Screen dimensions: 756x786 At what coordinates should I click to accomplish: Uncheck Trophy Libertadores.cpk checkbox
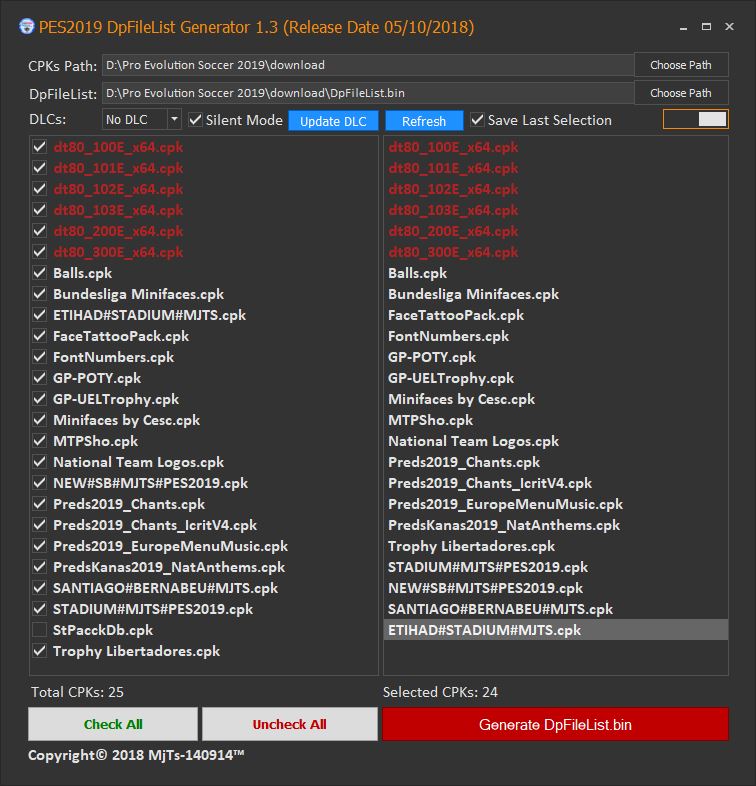tap(40, 651)
